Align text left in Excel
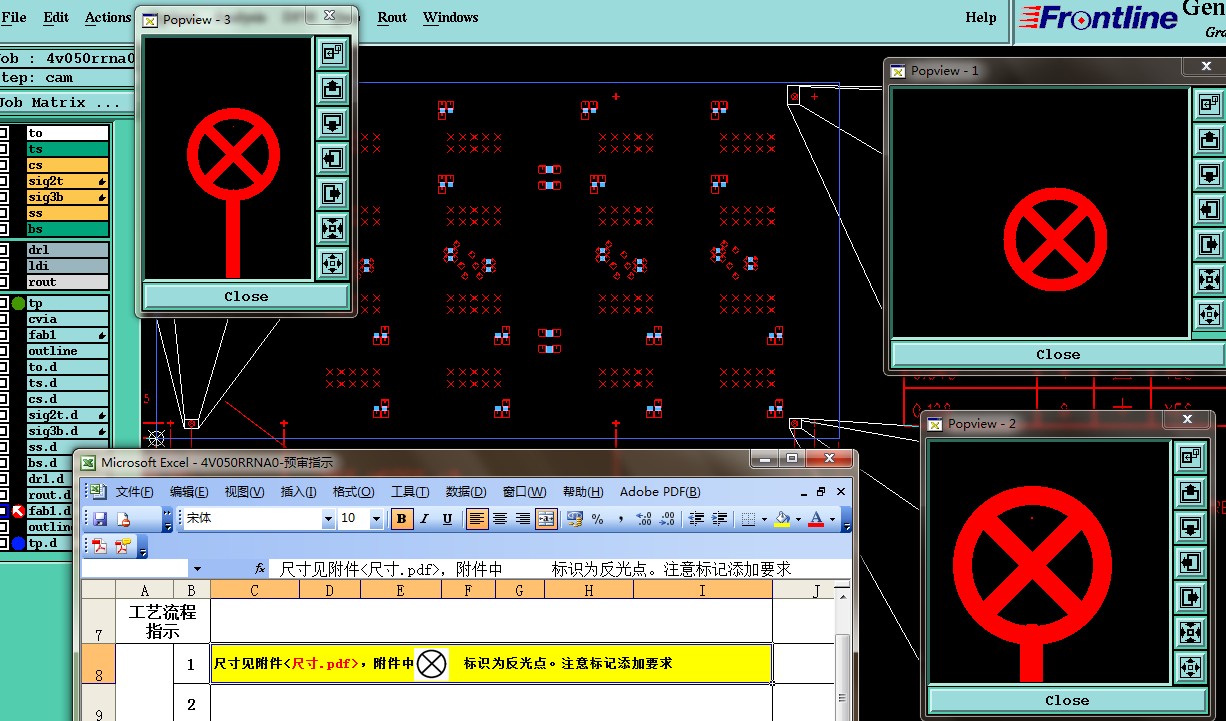Screen dimensions: 1226x721 (x=477, y=519)
